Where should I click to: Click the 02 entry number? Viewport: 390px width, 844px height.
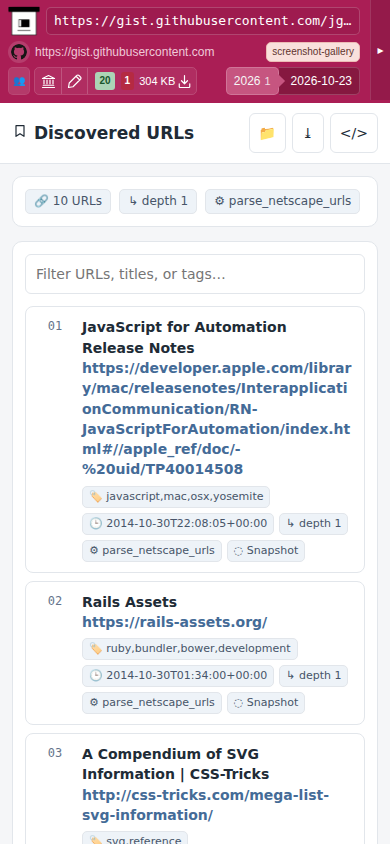point(55,601)
